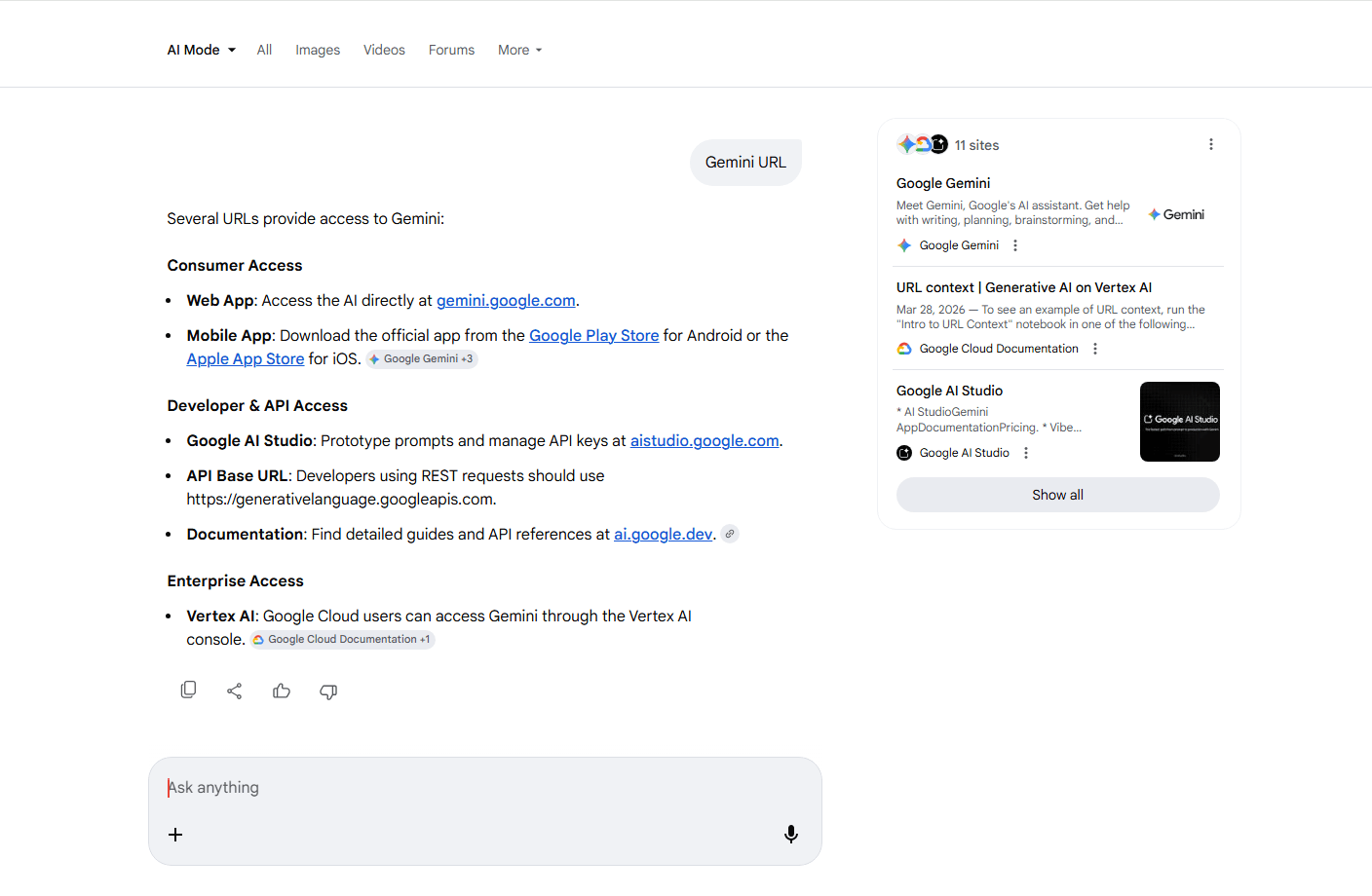The height and width of the screenshot is (896, 1372).
Task: Open the aistudio.google.com link
Action: 705,440
